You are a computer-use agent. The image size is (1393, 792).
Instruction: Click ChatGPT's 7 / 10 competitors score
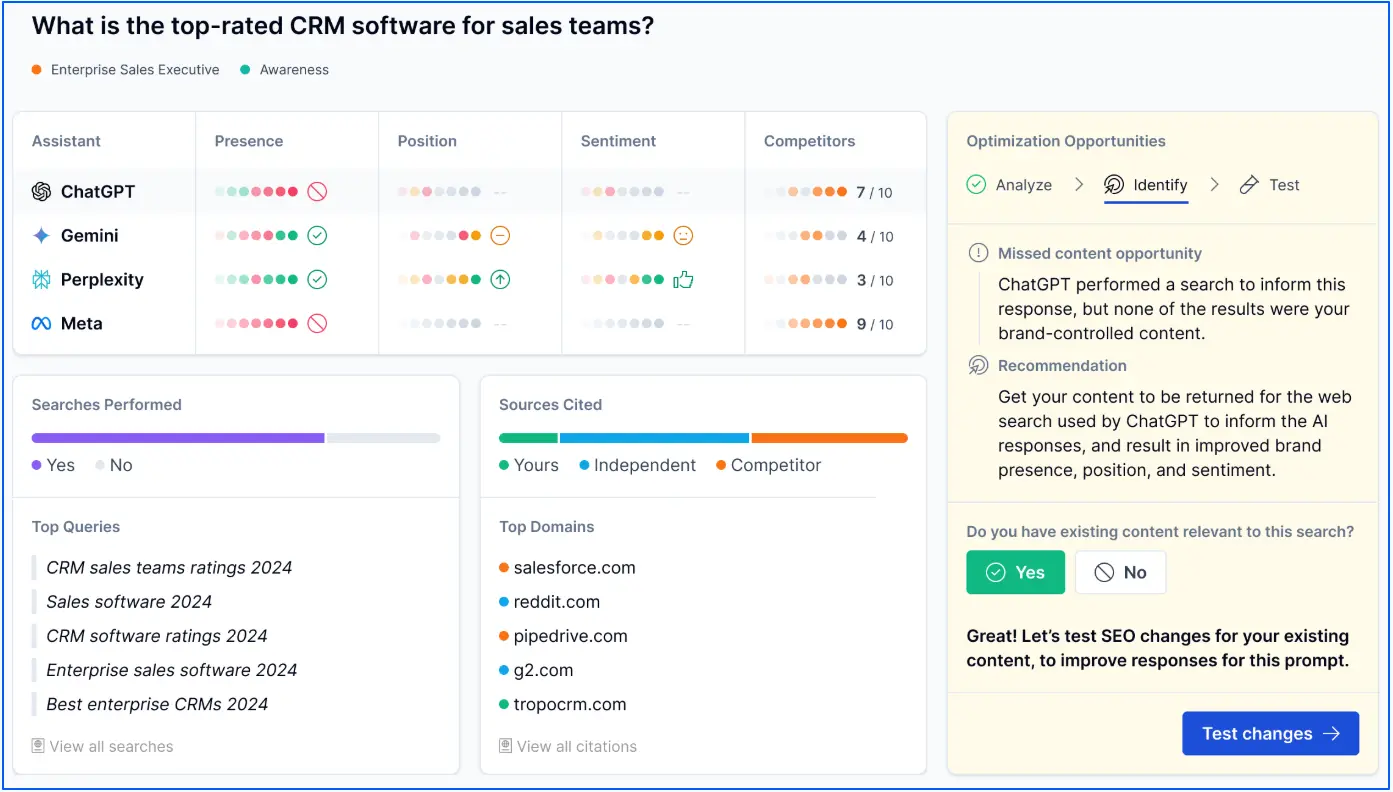875,192
